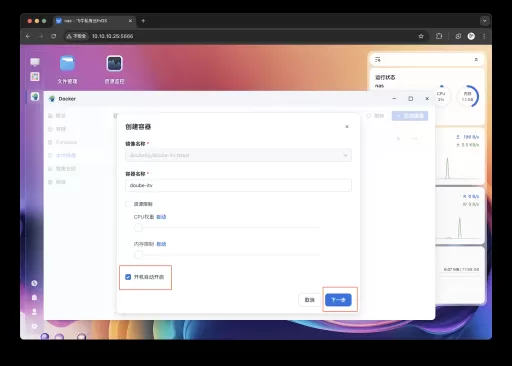Image resolution: width=512 pixels, height=366 pixels.
Task: Click the blue add-image button in Docker toolbar
Action: pyautogui.click(x=410, y=116)
